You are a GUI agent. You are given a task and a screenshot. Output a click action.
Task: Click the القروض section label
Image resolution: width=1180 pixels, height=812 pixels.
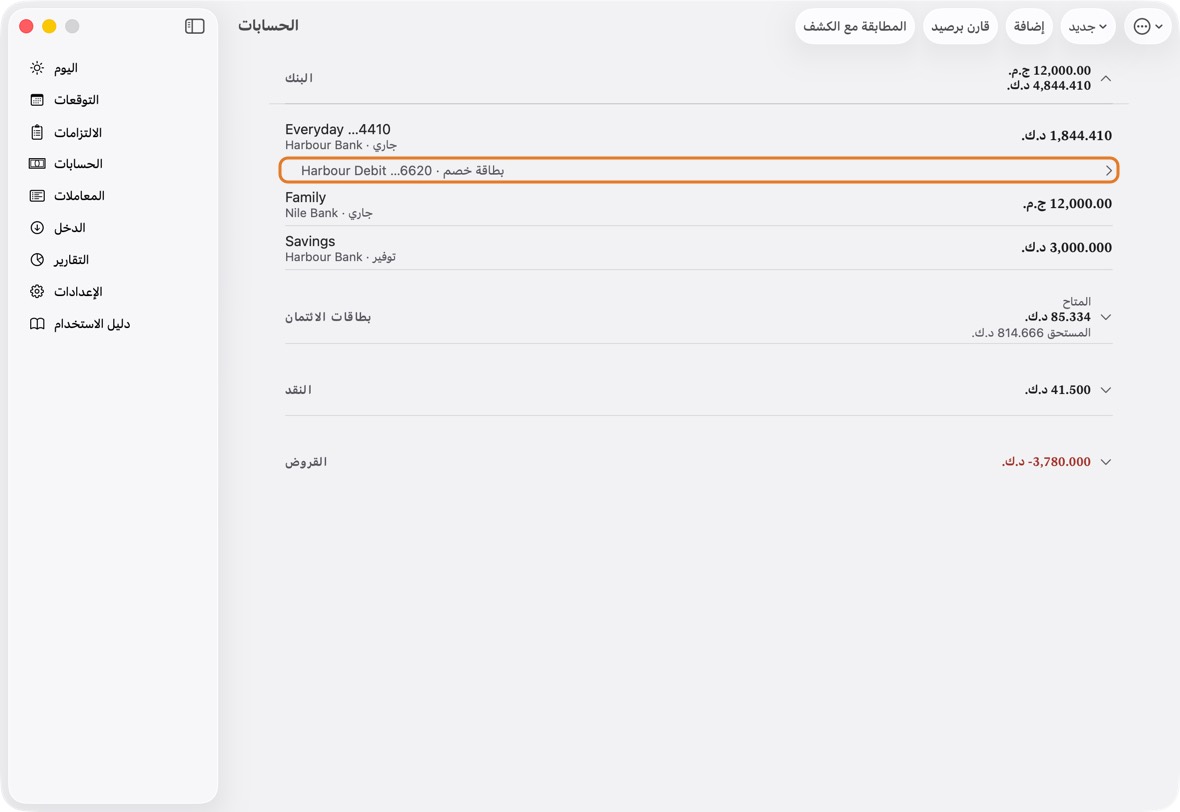pos(306,462)
